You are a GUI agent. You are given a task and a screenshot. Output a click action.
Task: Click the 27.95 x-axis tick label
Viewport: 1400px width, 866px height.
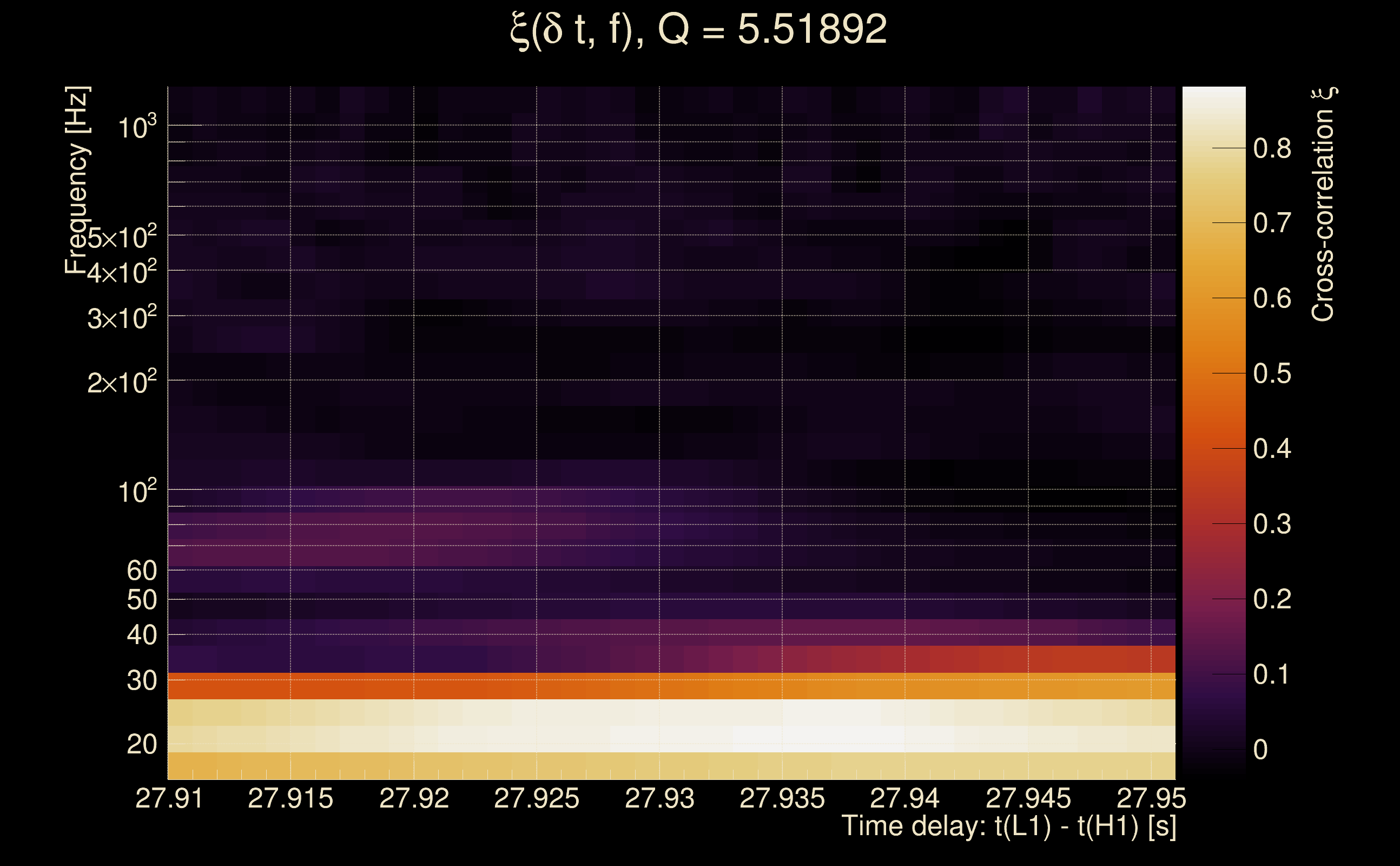point(1151,798)
